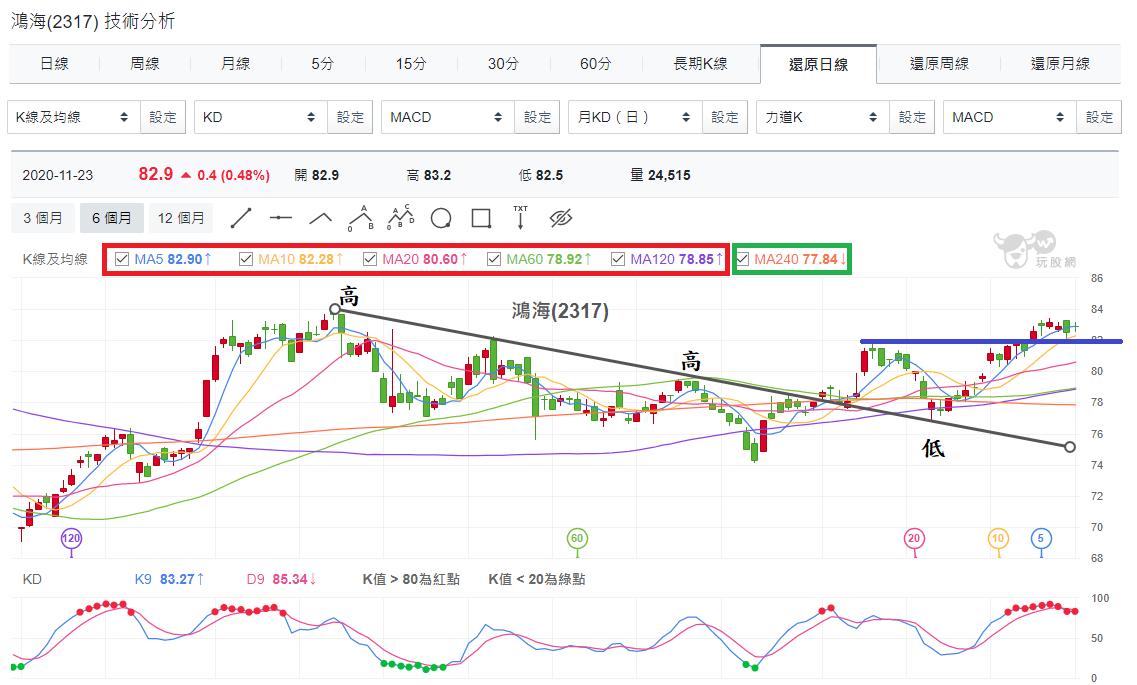Click the 鴻海(2317) 技術分析 page title
Image resolution: width=1137 pixels, height=685 pixels.
[93, 21]
